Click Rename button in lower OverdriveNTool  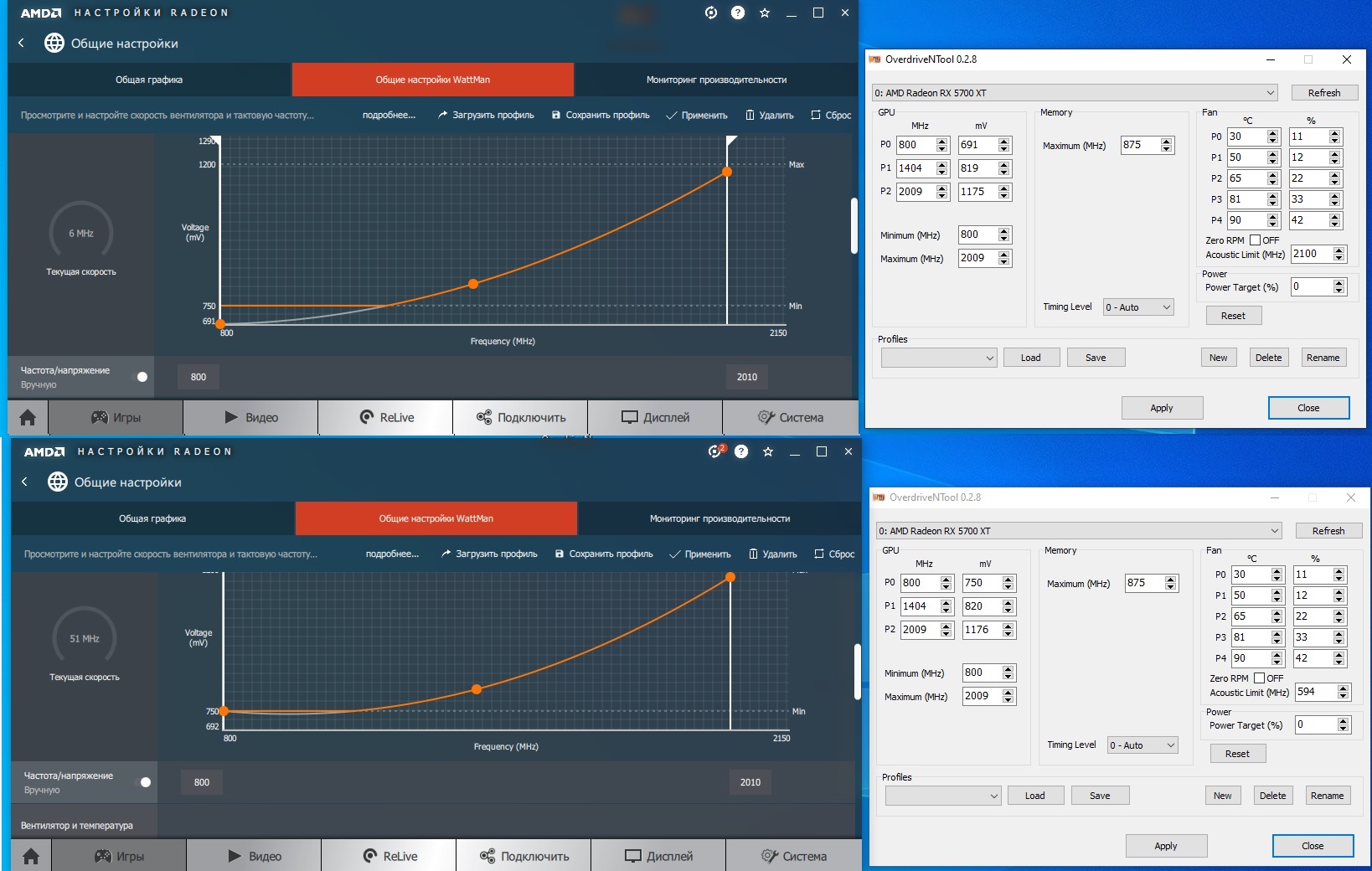[x=1328, y=796]
